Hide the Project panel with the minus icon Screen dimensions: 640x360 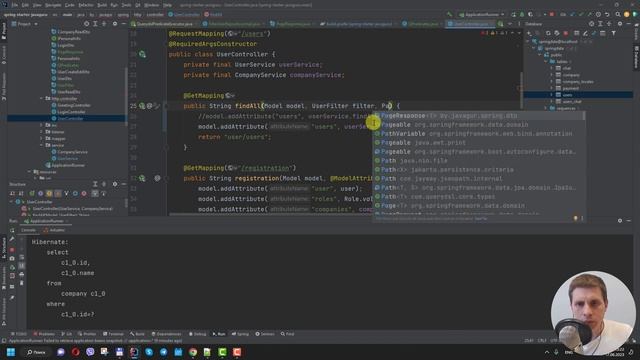point(124,24)
